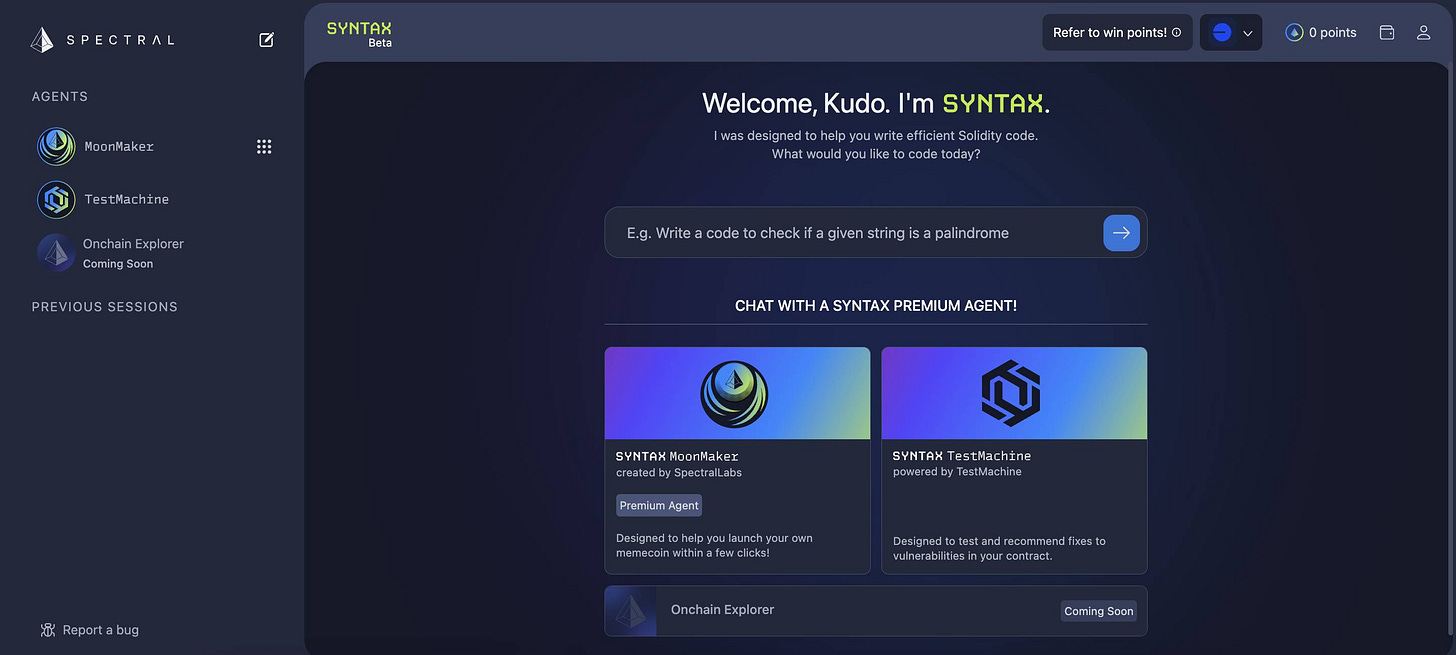Click the points token icon
This screenshot has height=655, width=1456.
coord(1294,32)
